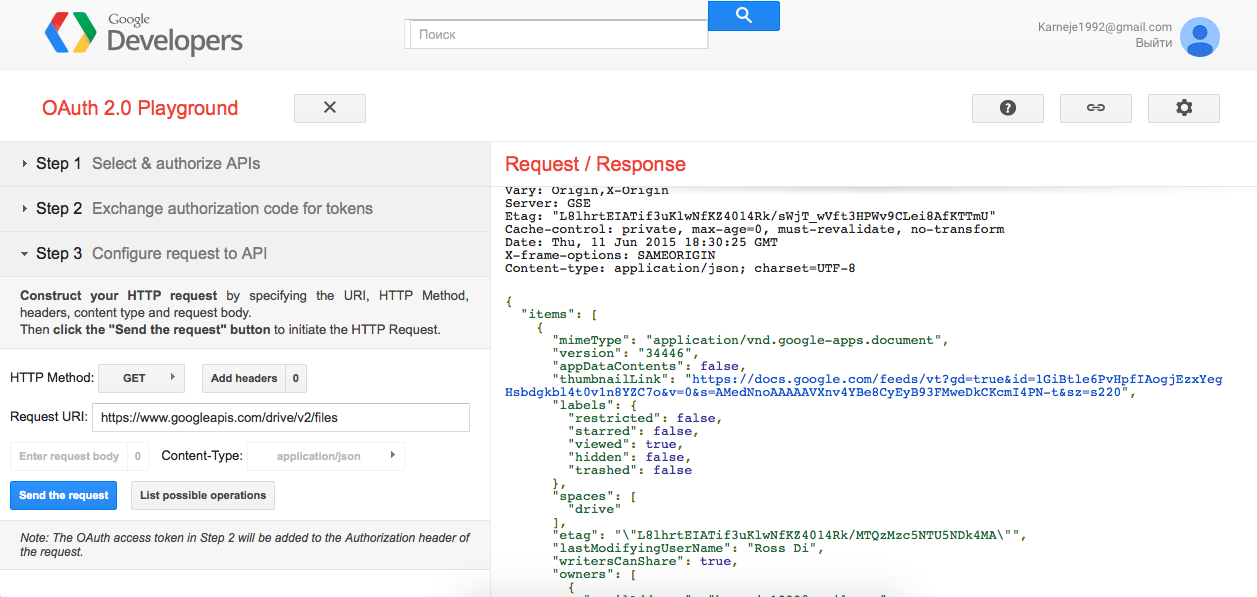
Task: Click the headers count badge showing 0
Action: point(296,378)
